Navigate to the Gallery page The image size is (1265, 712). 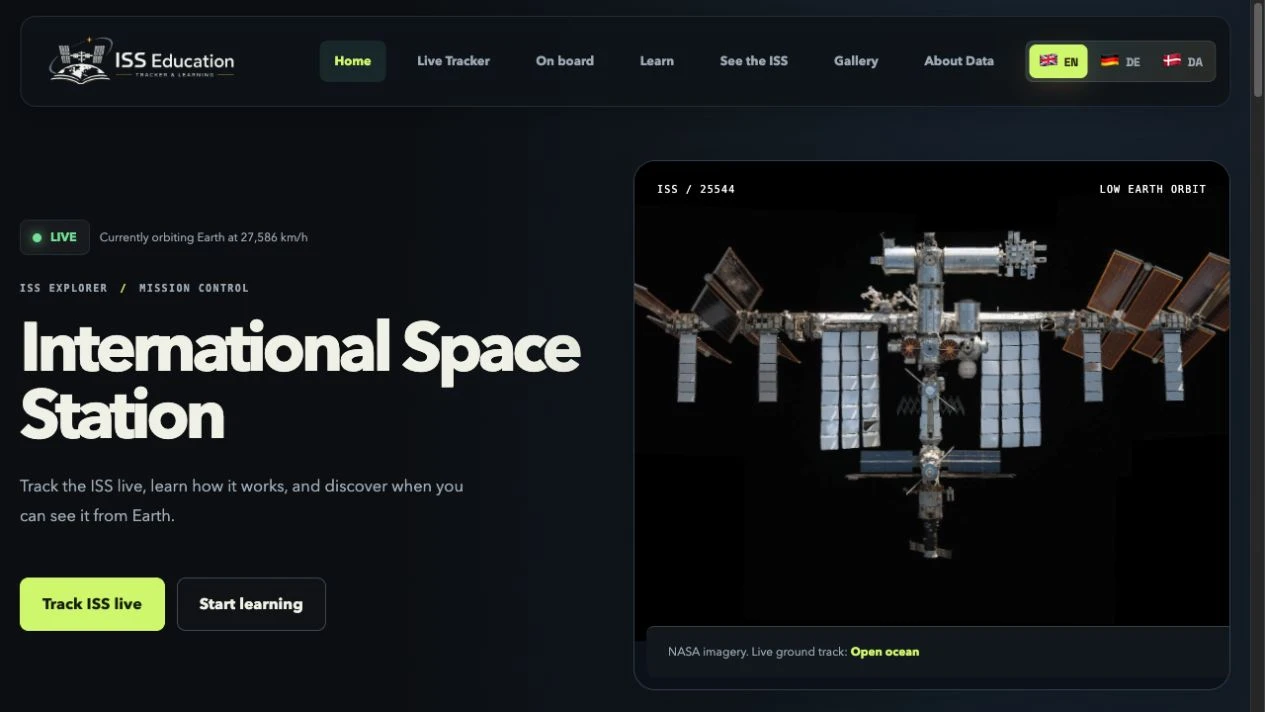click(x=856, y=61)
